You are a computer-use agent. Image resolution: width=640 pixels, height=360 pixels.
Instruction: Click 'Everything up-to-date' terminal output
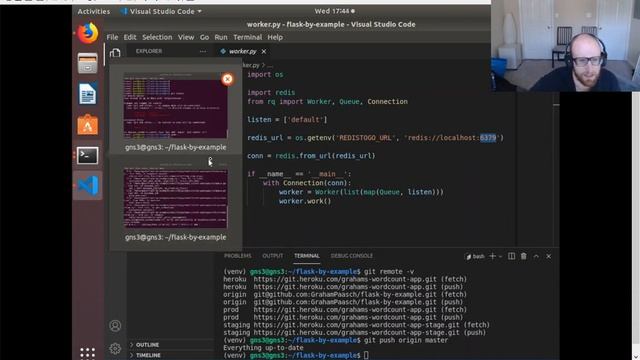click(263, 348)
